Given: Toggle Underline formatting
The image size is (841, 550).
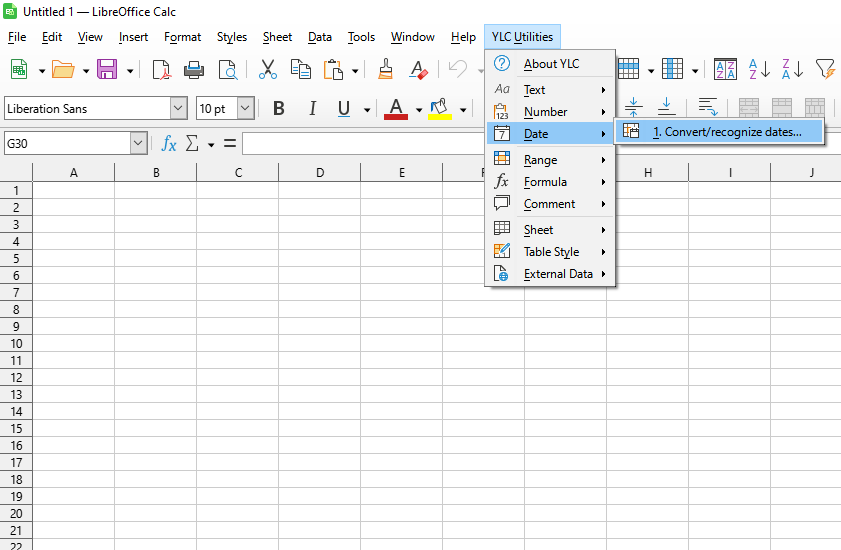Looking at the screenshot, I should click(x=344, y=108).
